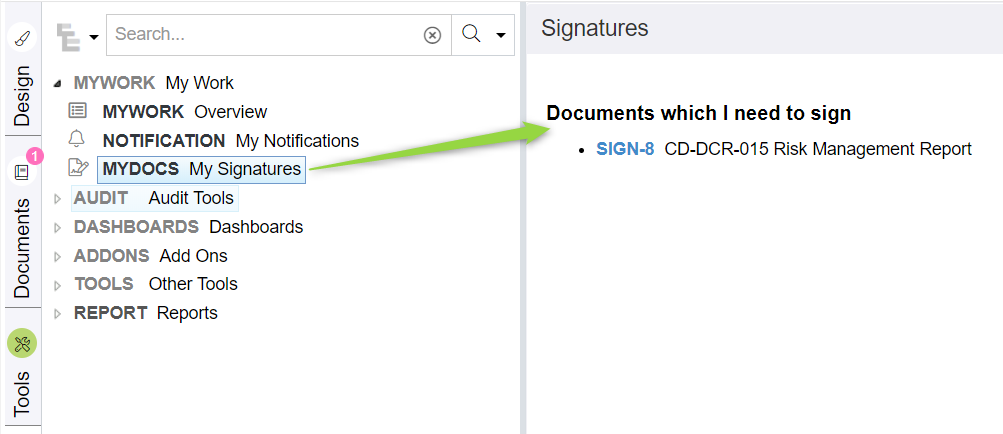Viewport: 1003px width, 434px height.
Task: Expand the DASHBOARDS node
Action: (x=57, y=227)
